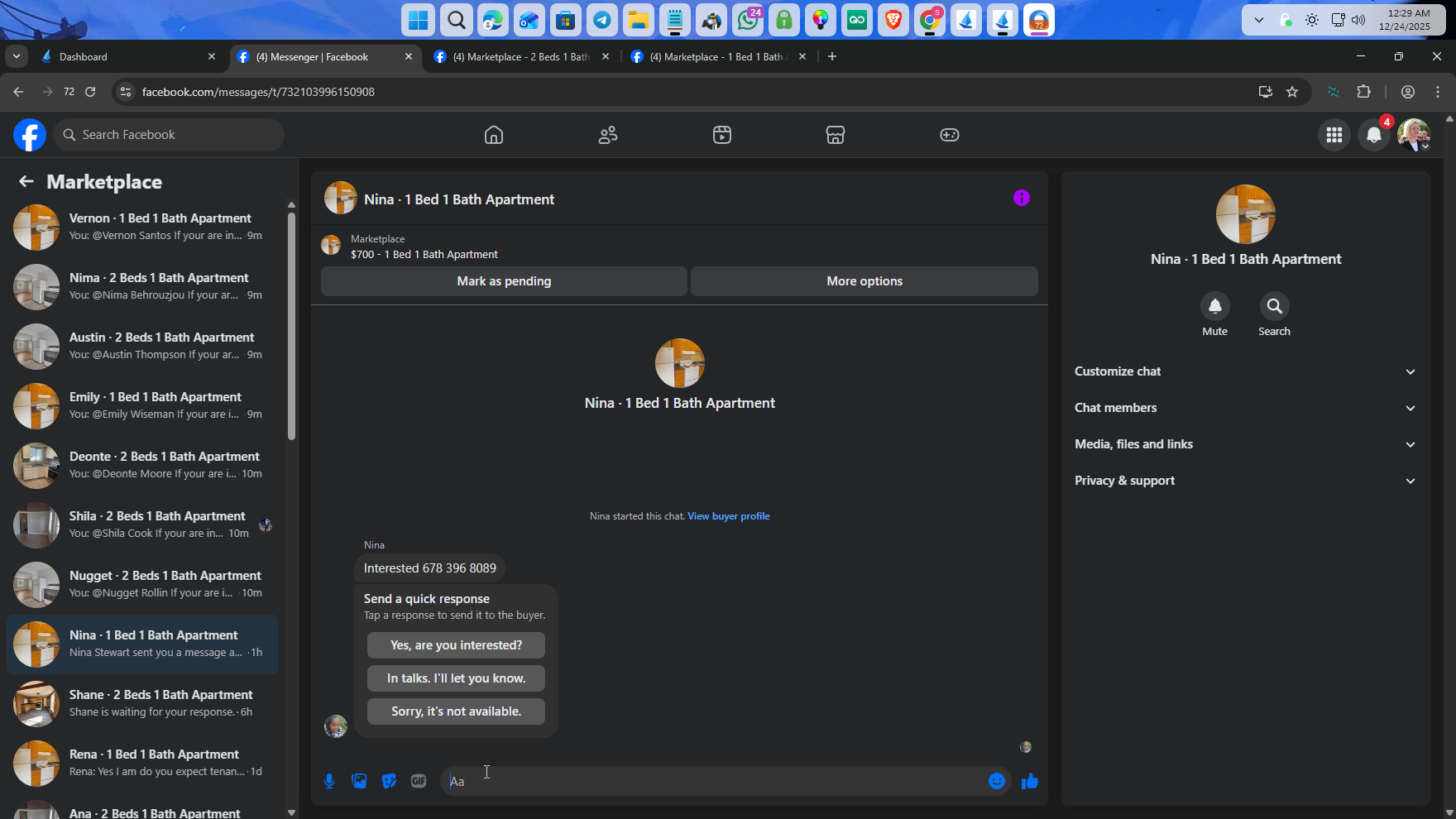Click the $700 - 1 Bed 1 Bath listing
This screenshot has width=1456, height=819.
tap(424, 254)
